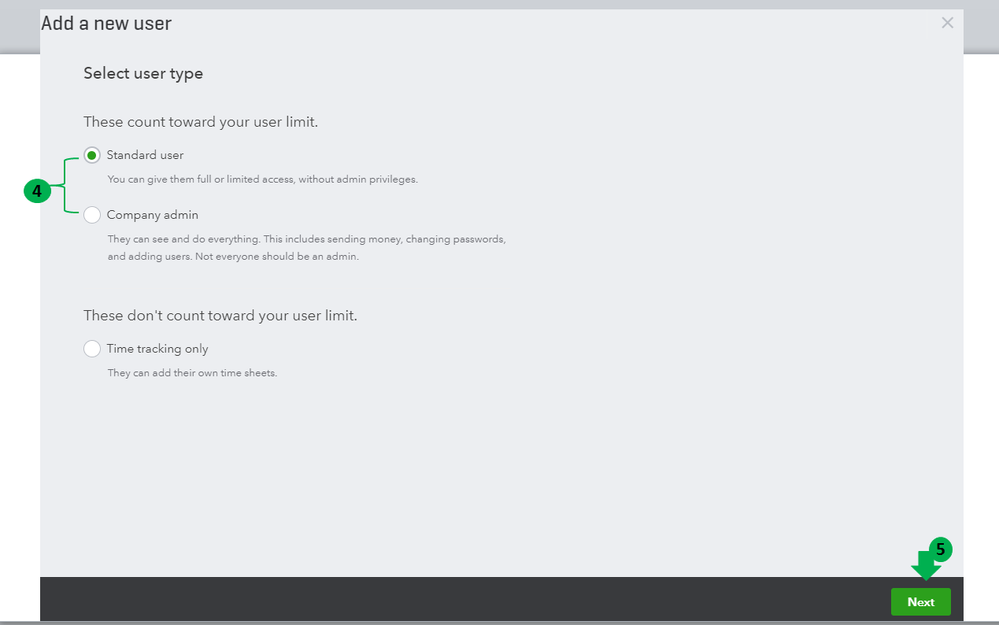Click the "Time tracking only" label text
Image resolution: width=999 pixels, height=625 pixels.
coord(157,349)
